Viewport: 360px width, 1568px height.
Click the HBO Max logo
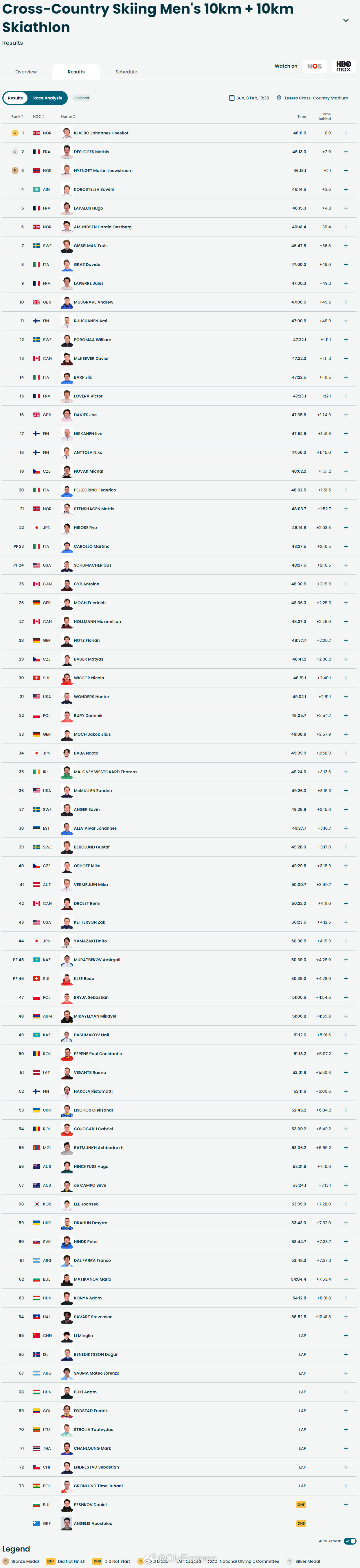[x=344, y=66]
